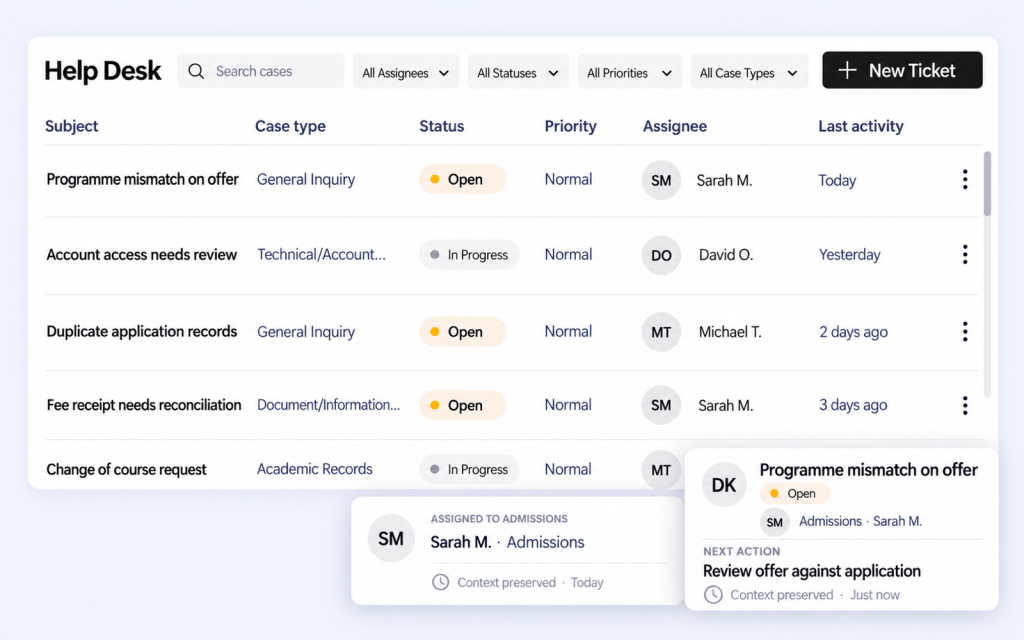This screenshot has height=640, width=1024.
Task: Create a ticket with New Ticket button
Action: (902, 70)
